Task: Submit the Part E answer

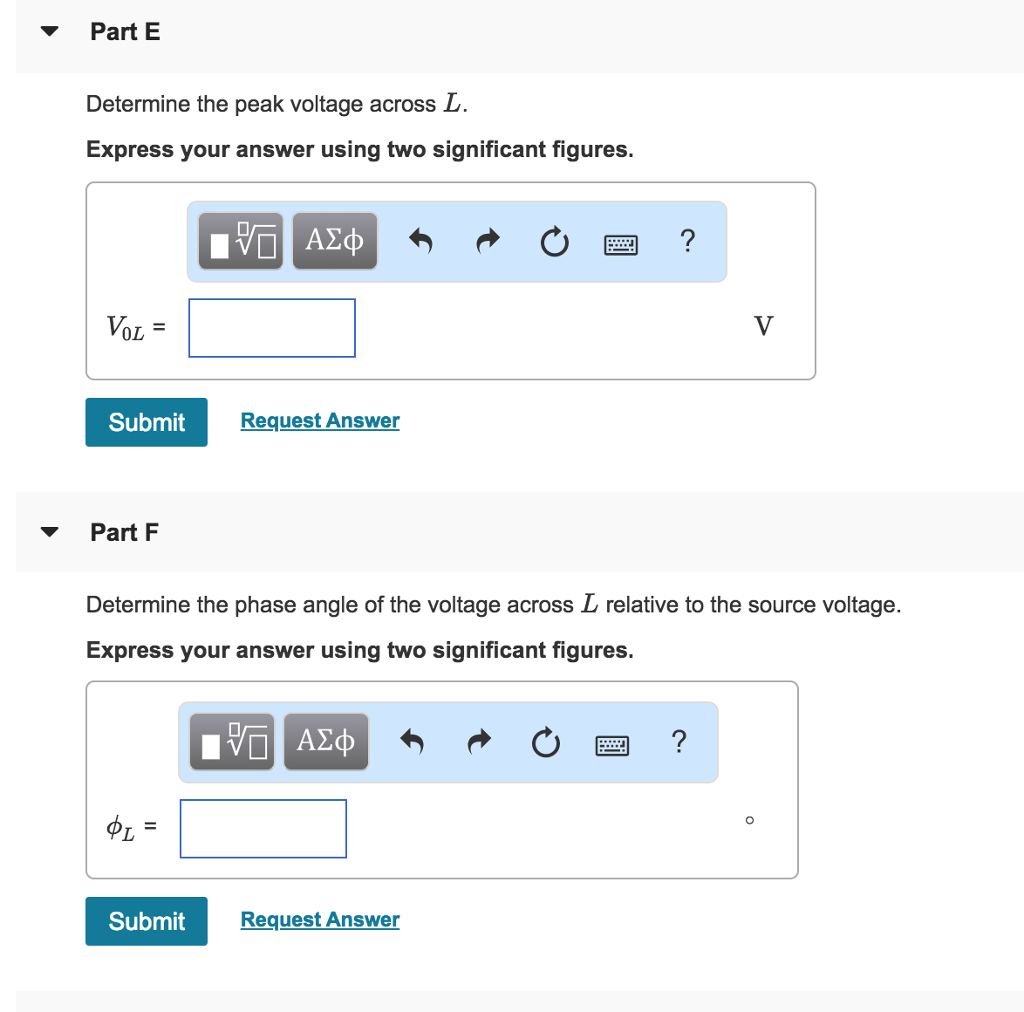Action: point(147,422)
